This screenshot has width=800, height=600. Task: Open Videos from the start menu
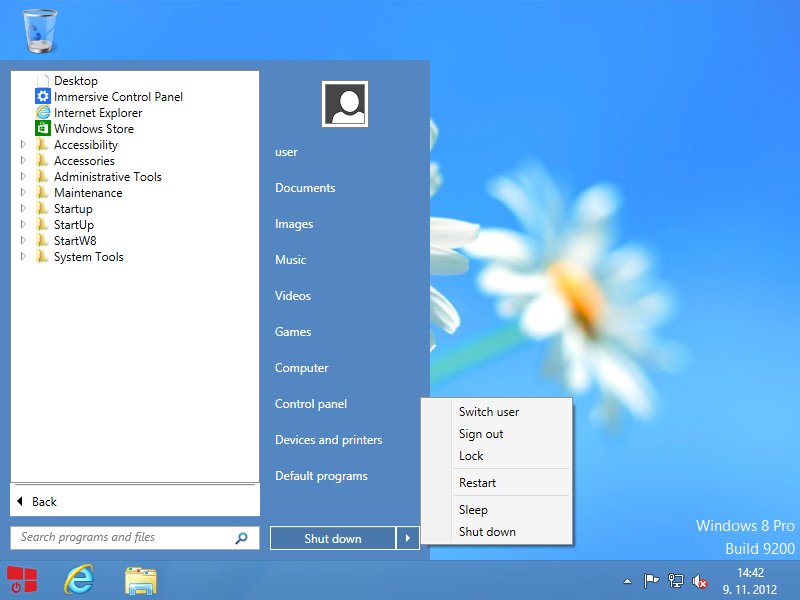[x=292, y=296]
